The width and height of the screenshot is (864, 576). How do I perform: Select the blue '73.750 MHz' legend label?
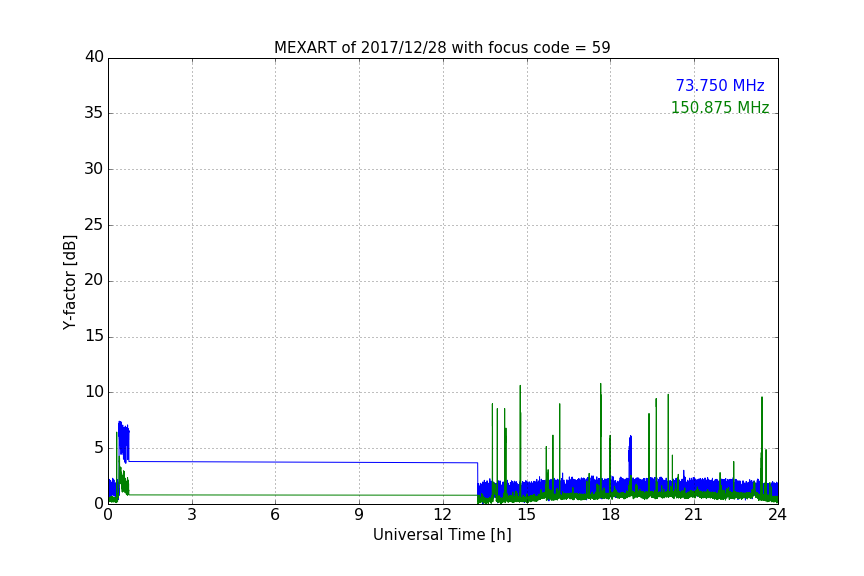(720, 86)
